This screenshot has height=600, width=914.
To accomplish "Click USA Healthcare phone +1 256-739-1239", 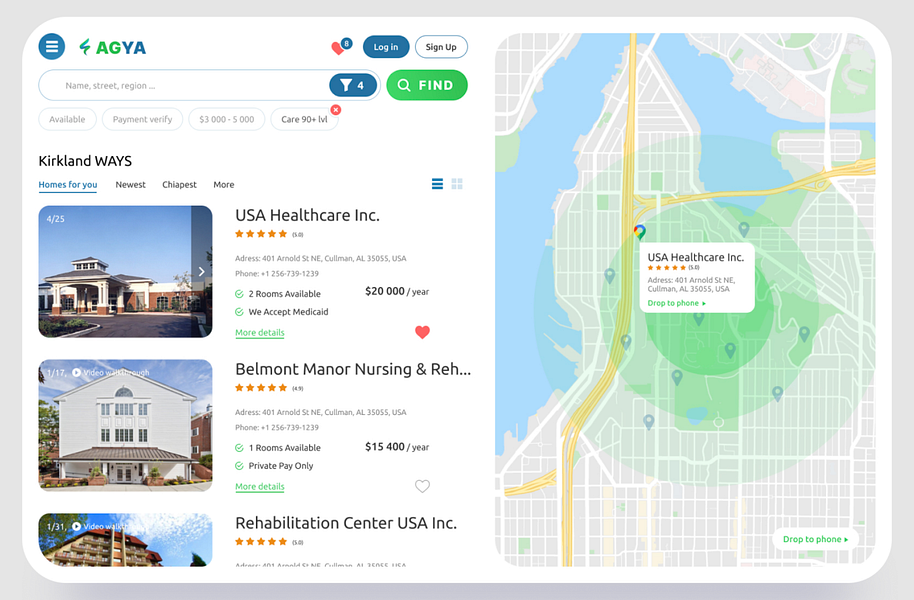I will click(x=277, y=273).
